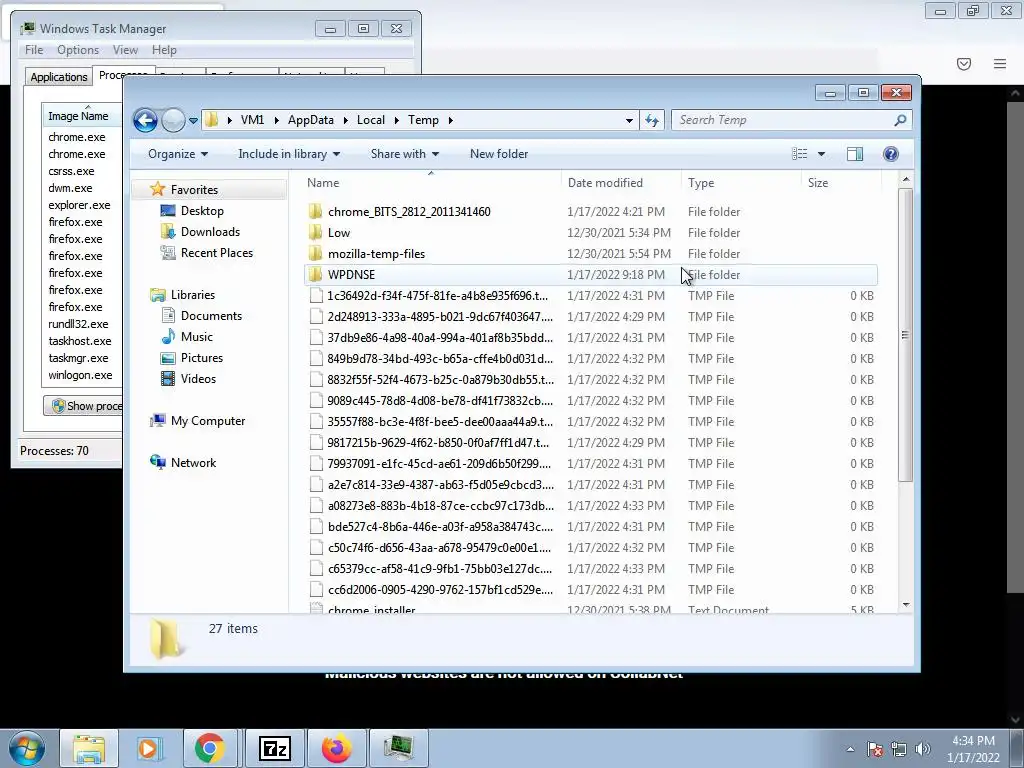Click file list scroll down arrow
This screenshot has width=1024, height=768.
click(x=905, y=605)
